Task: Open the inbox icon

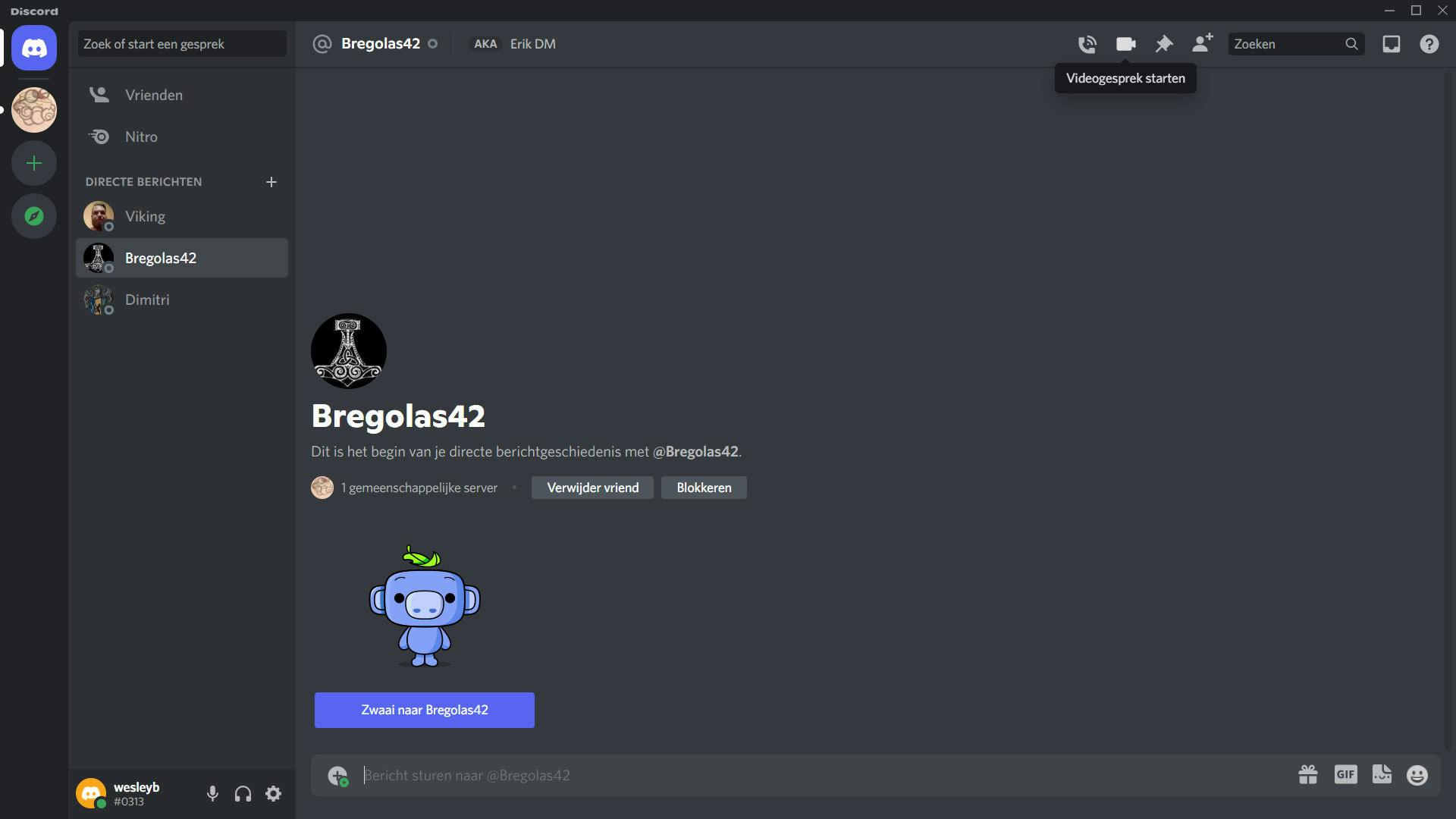Action: point(1391,44)
